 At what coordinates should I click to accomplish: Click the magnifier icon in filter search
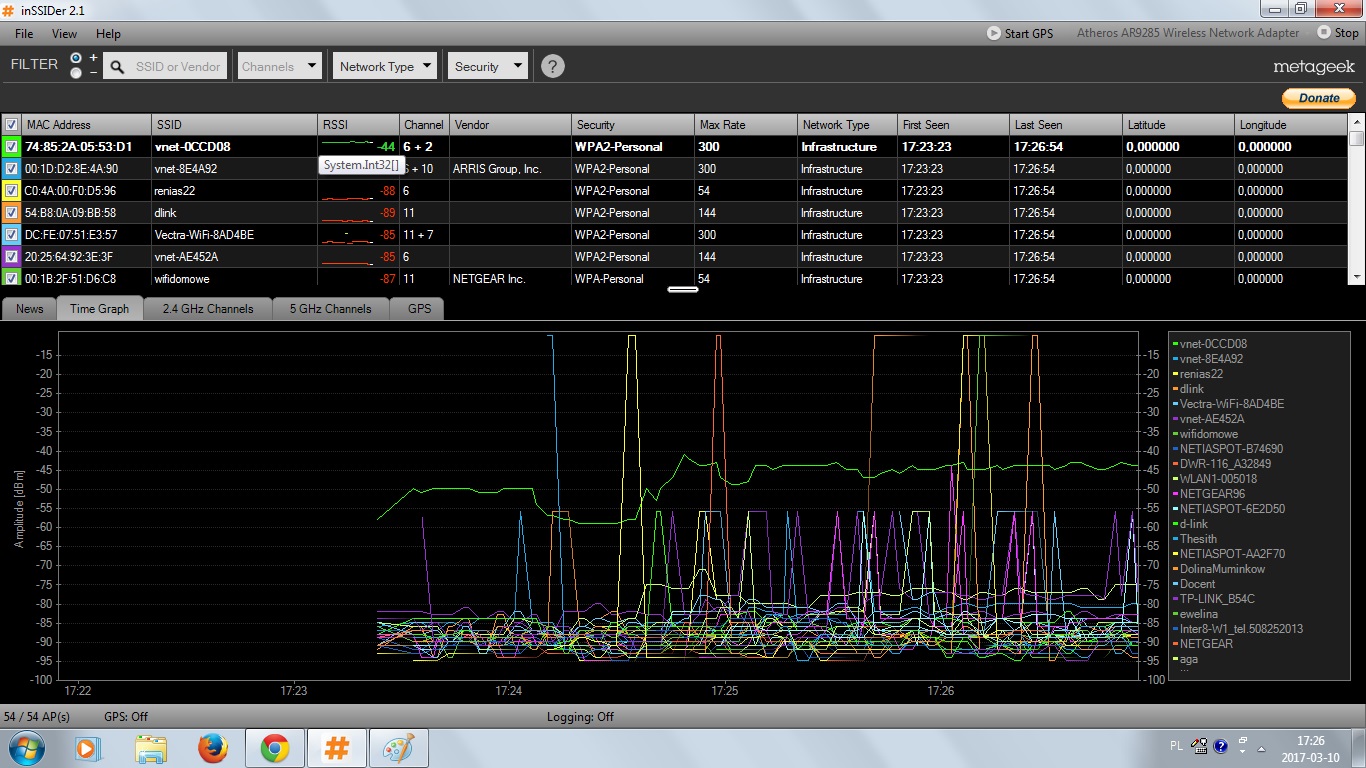point(117,67)
